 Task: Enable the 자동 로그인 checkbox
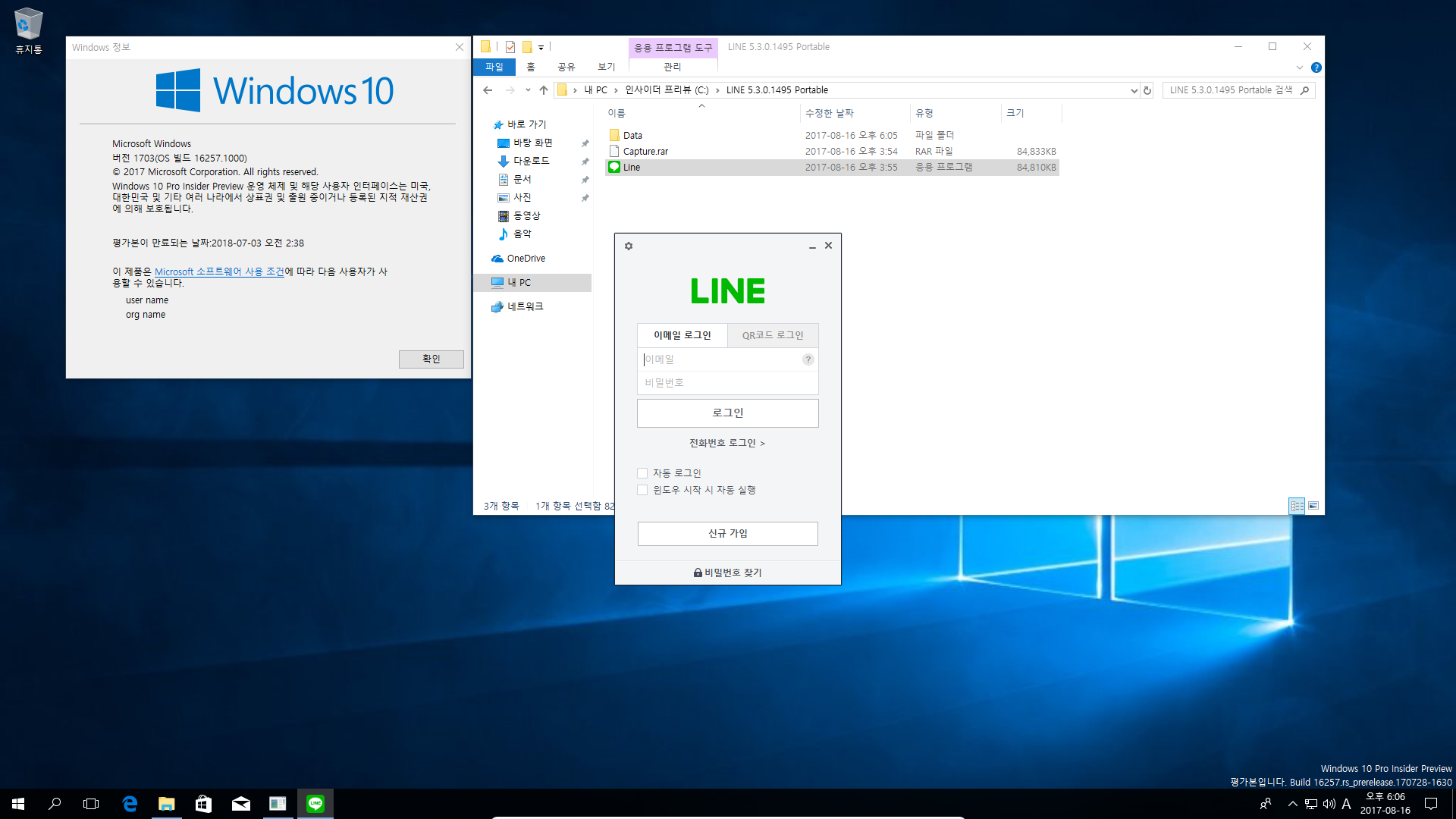[x=642, y=473]
